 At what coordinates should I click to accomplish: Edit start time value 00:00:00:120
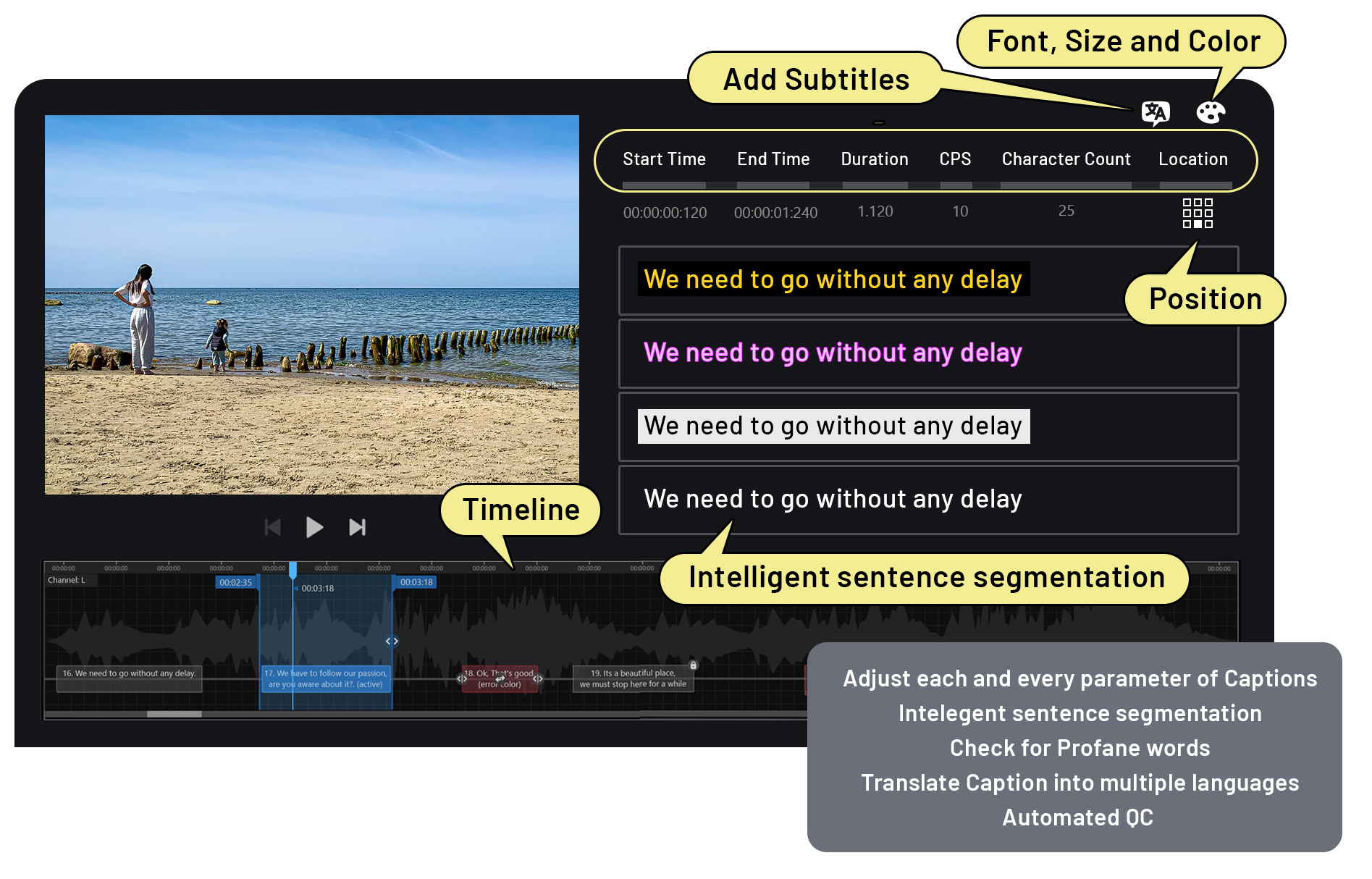tap(665, 213)
